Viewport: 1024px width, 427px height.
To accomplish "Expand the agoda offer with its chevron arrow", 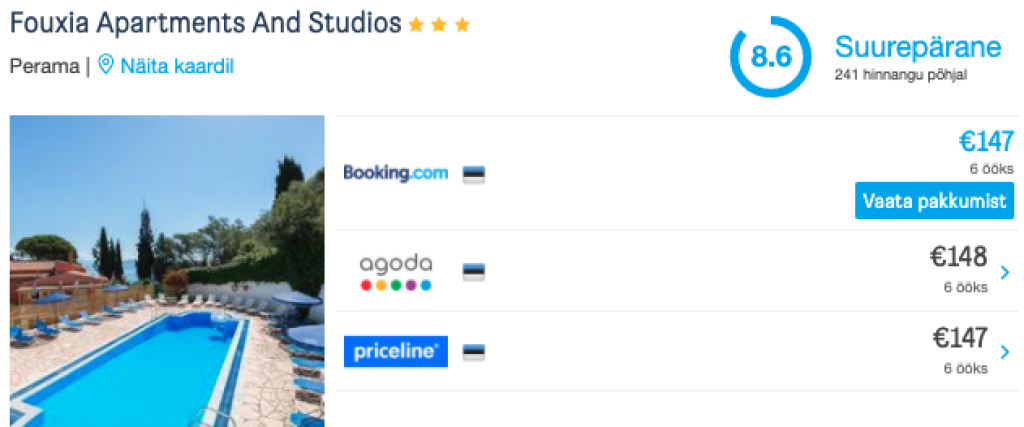I will click(x=1004, y=272).
